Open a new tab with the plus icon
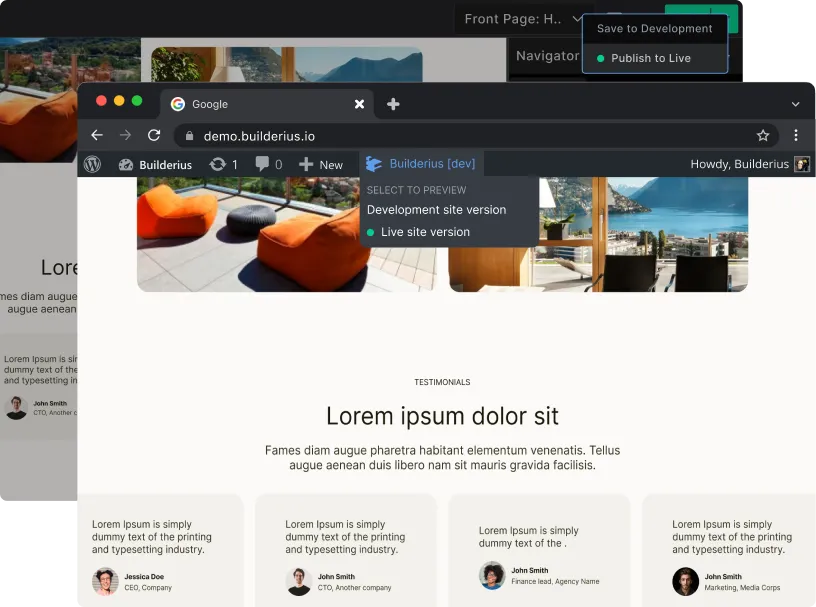Screen dimensions: 816x607 tap(393, 104)
